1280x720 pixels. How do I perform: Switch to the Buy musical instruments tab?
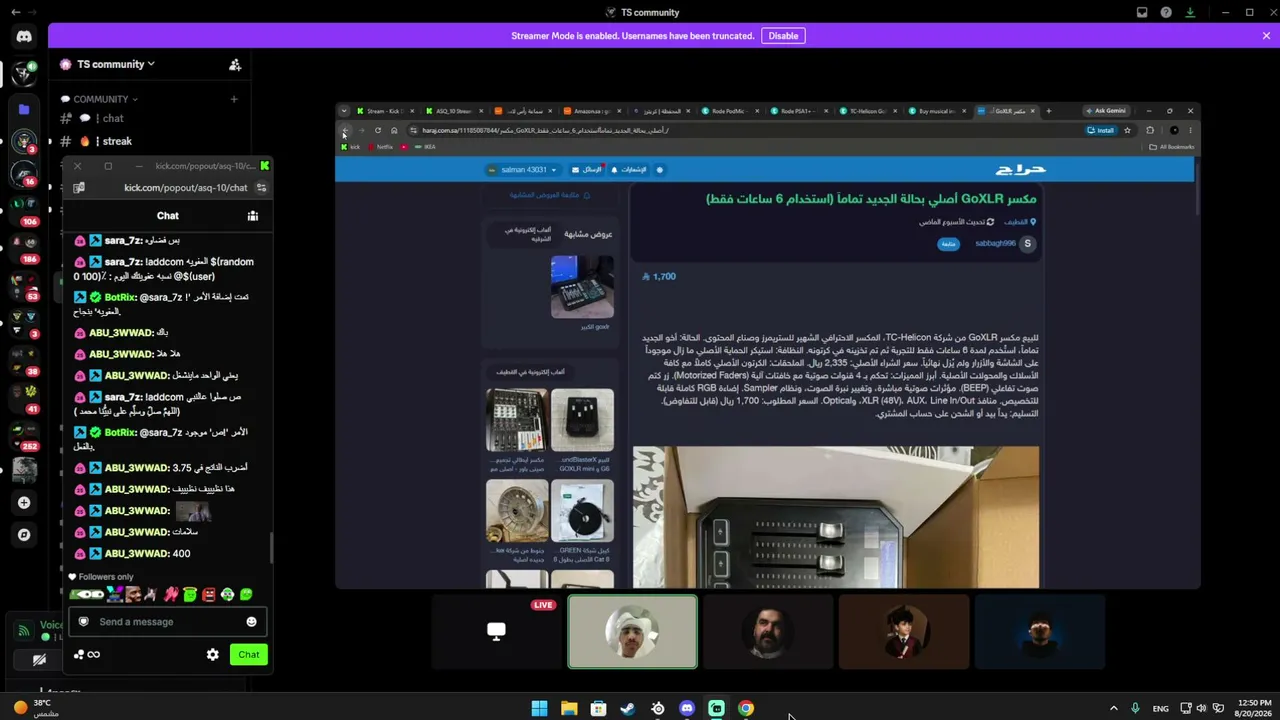(940, 111)
